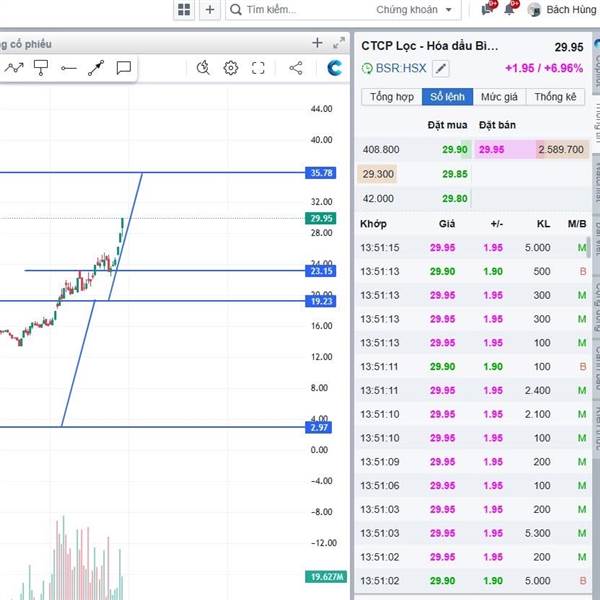
Task: Select the trend line arrow tool
Action: [96, 68]
